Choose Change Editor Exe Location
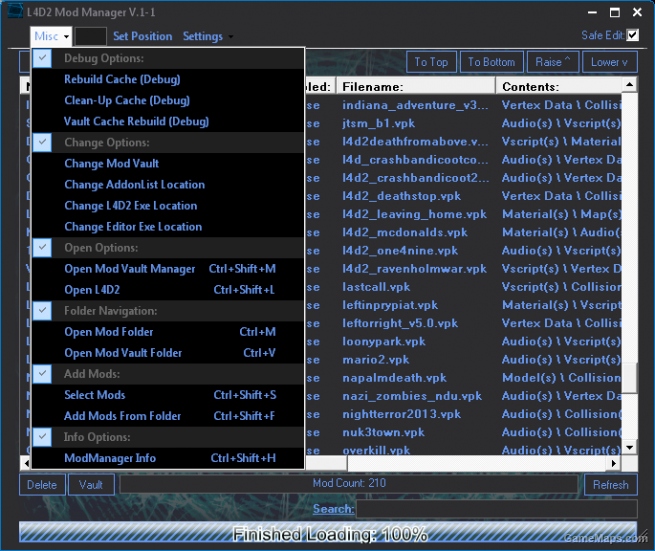The image size is (655, 551). pyautogui.click(x=168, y=226)
